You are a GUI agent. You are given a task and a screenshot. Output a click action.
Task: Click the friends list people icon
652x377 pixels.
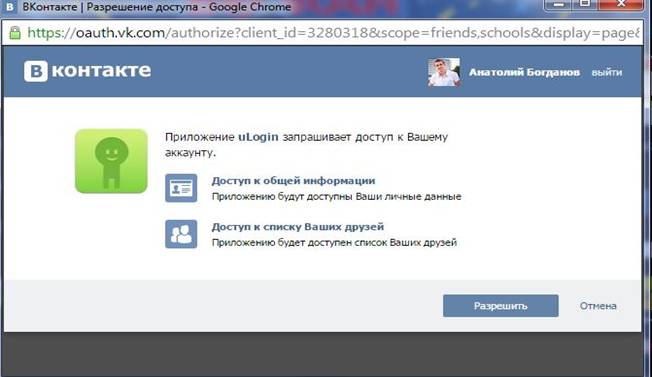point(181,234)
